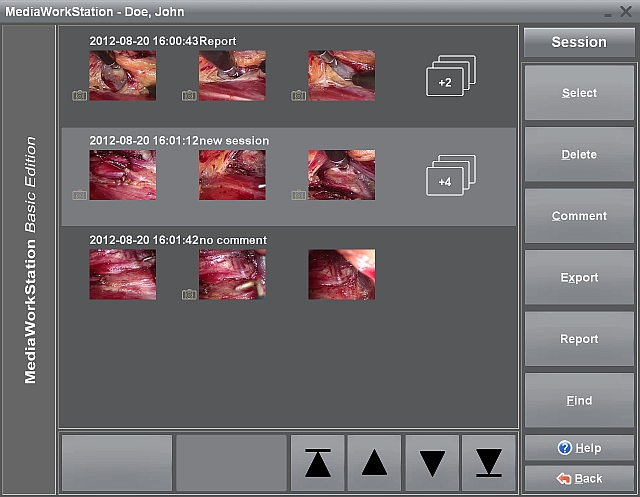The height and width of the screenshot is (497, 640).
Task: Click the Delete button
Action: 579,154
